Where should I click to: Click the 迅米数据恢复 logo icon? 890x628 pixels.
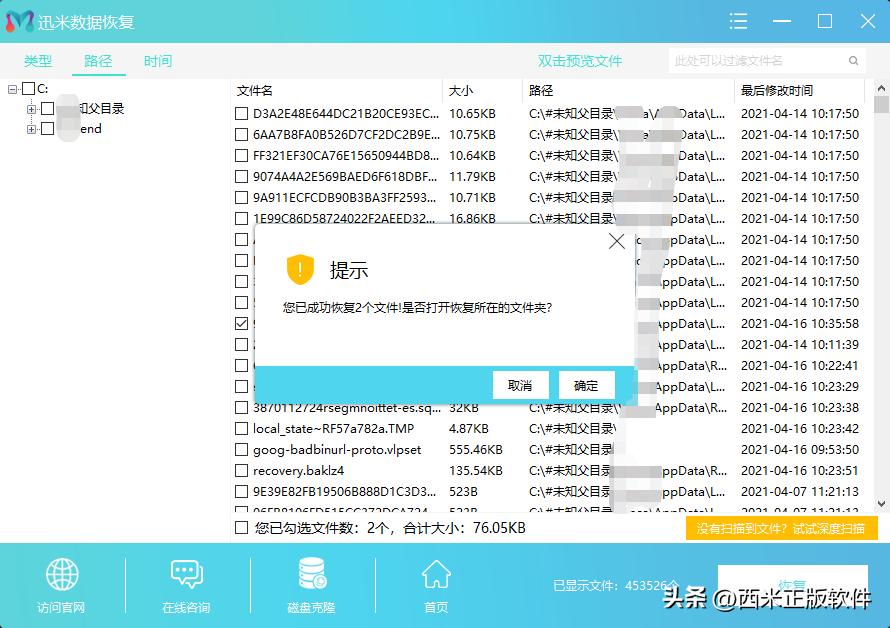[x=18, y=20]
